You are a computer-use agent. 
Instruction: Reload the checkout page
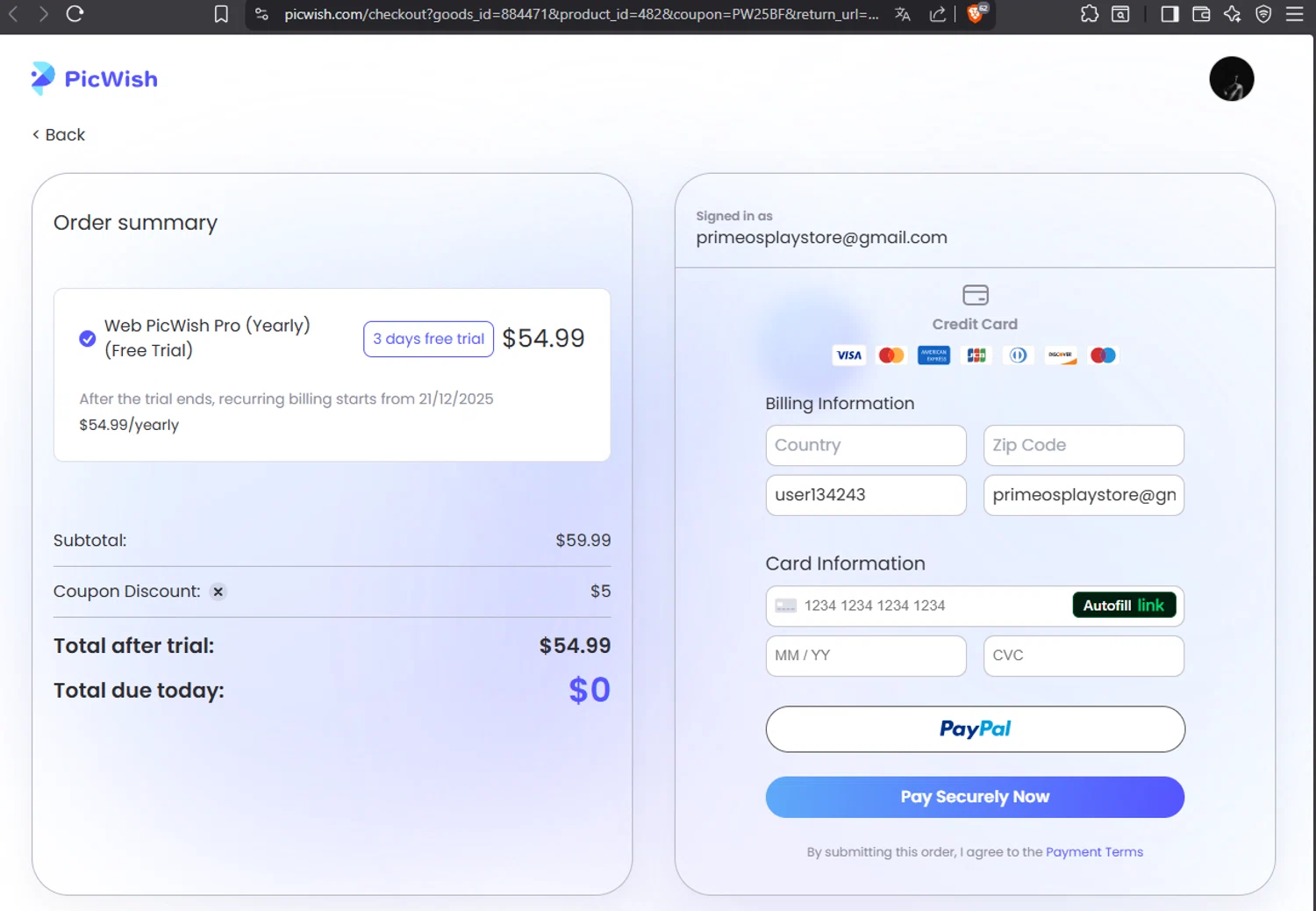(75, 14)
